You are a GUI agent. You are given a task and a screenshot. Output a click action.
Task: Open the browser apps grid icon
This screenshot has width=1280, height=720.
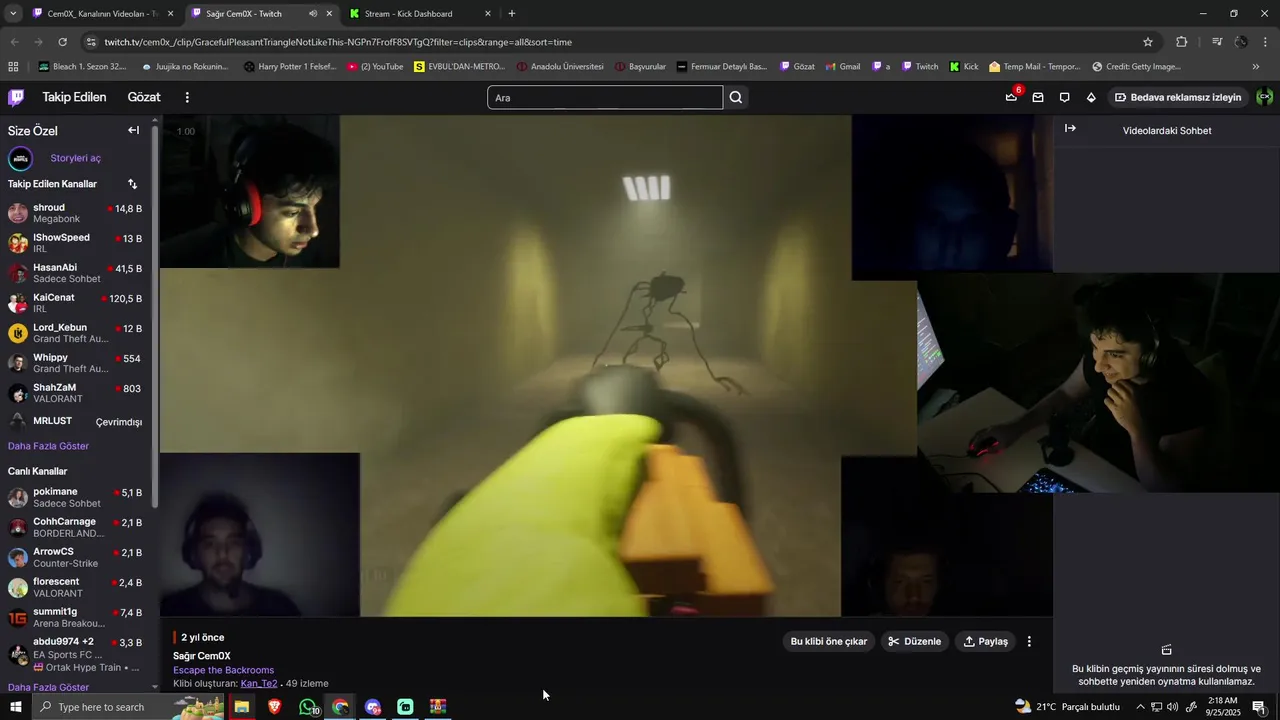click(13, 67)
